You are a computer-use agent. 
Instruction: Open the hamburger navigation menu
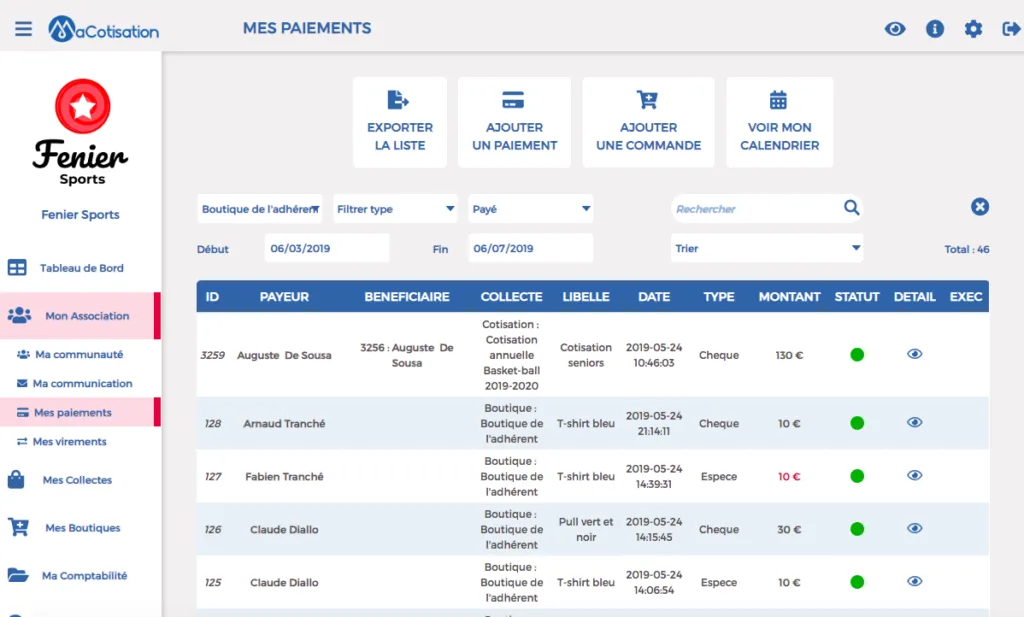point(24,29)
